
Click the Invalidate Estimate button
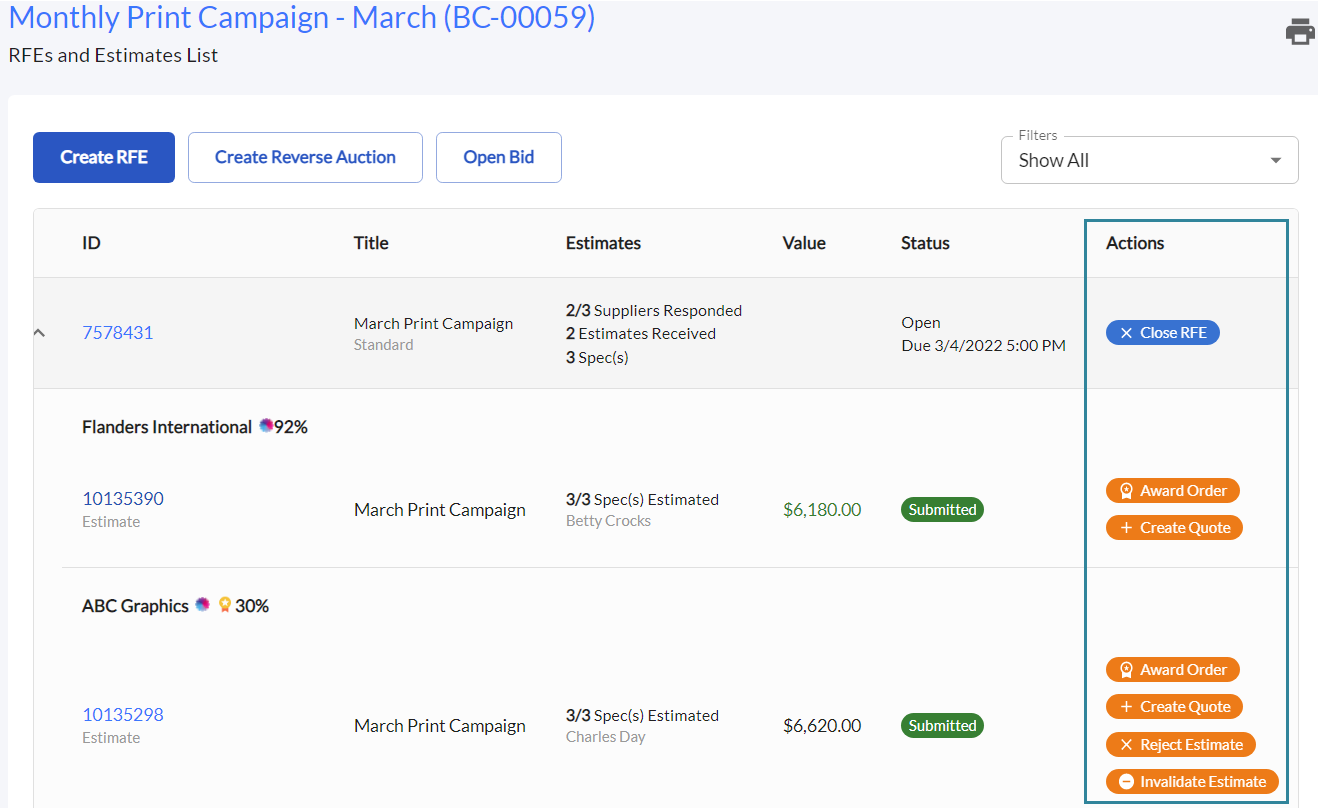click(1192, 781)
